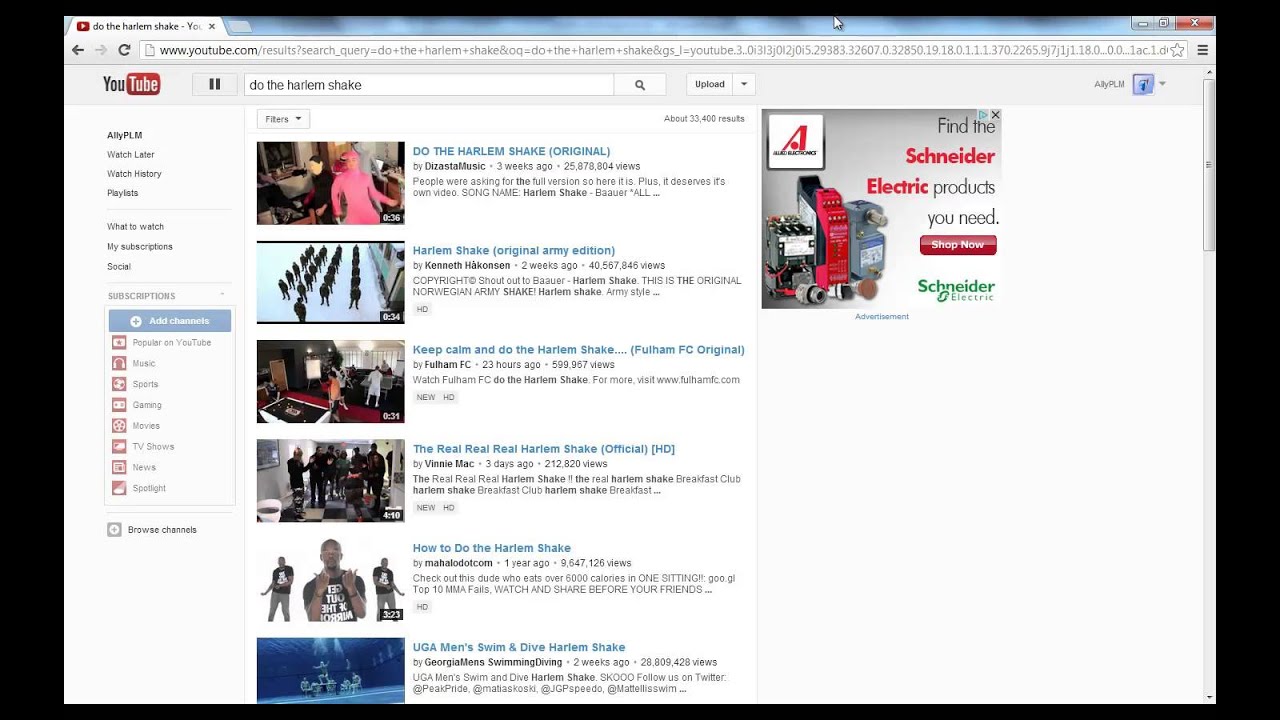Click Browse channels text link
The height and width of the screenshot is (720, 1280).
coord(162,530)
